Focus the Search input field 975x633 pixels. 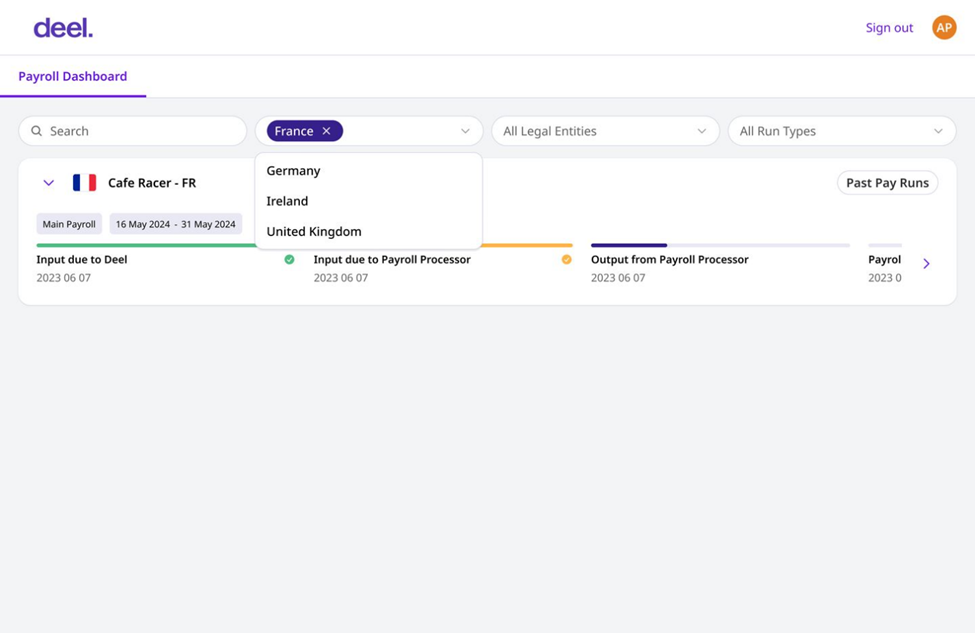coord(132,131)
